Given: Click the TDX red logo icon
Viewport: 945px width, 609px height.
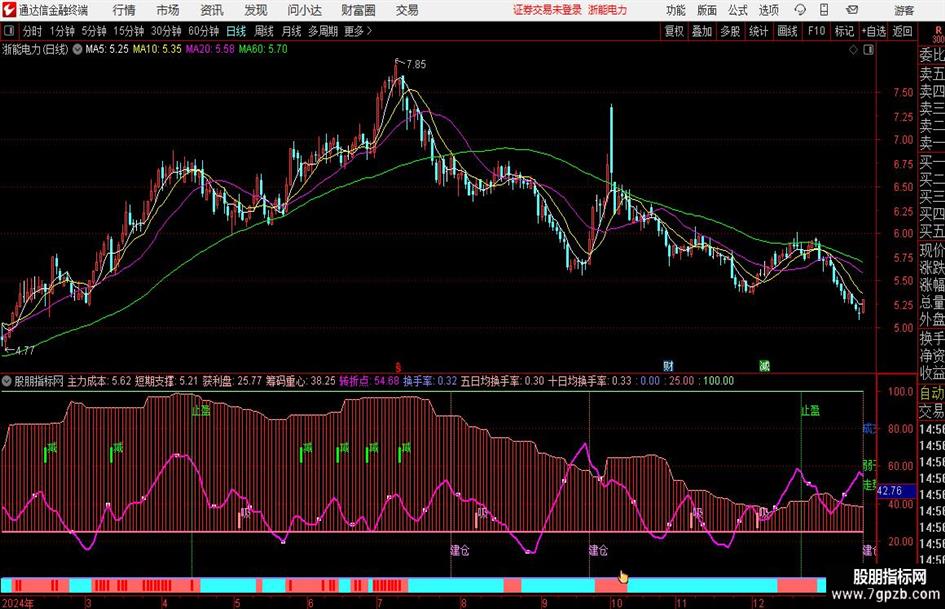Looking at the screenshot, I should (9, 10).
